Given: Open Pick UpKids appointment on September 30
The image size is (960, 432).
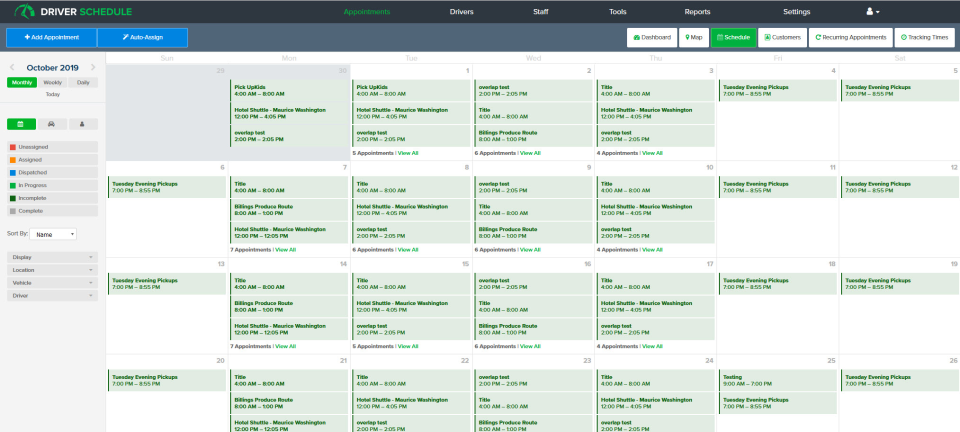Looking at the screenshot, I should [289, 91].
